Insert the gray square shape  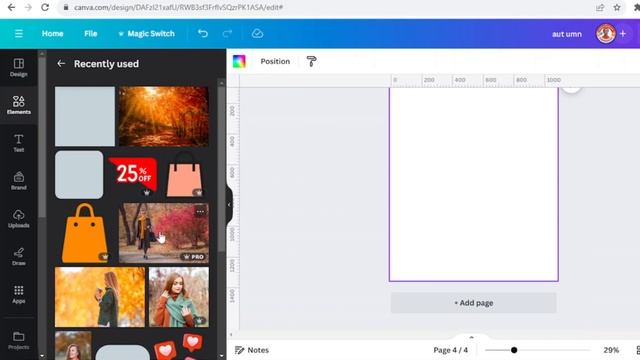click(85, 116)
